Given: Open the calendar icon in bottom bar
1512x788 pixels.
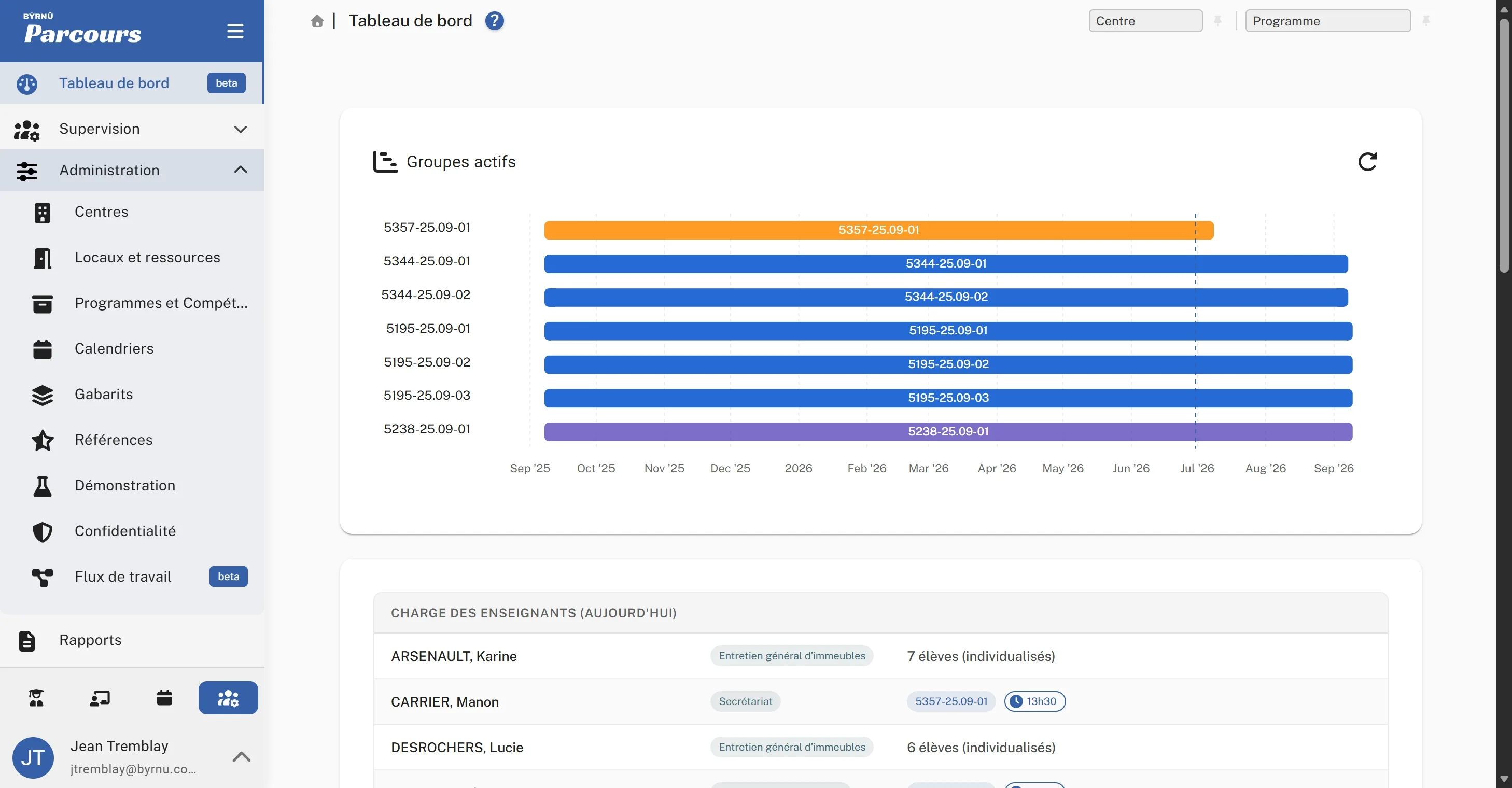Looking at the screenshot, I should pos(164,698).
